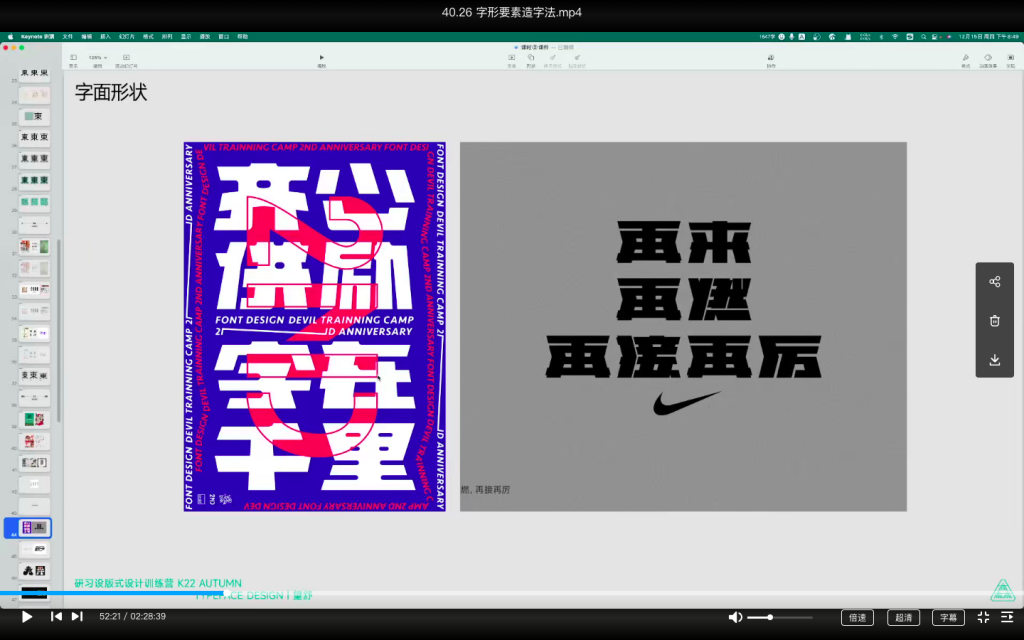Open the Animate (动画效果) panel icon

pyautogui.click(x=987, y=58)
